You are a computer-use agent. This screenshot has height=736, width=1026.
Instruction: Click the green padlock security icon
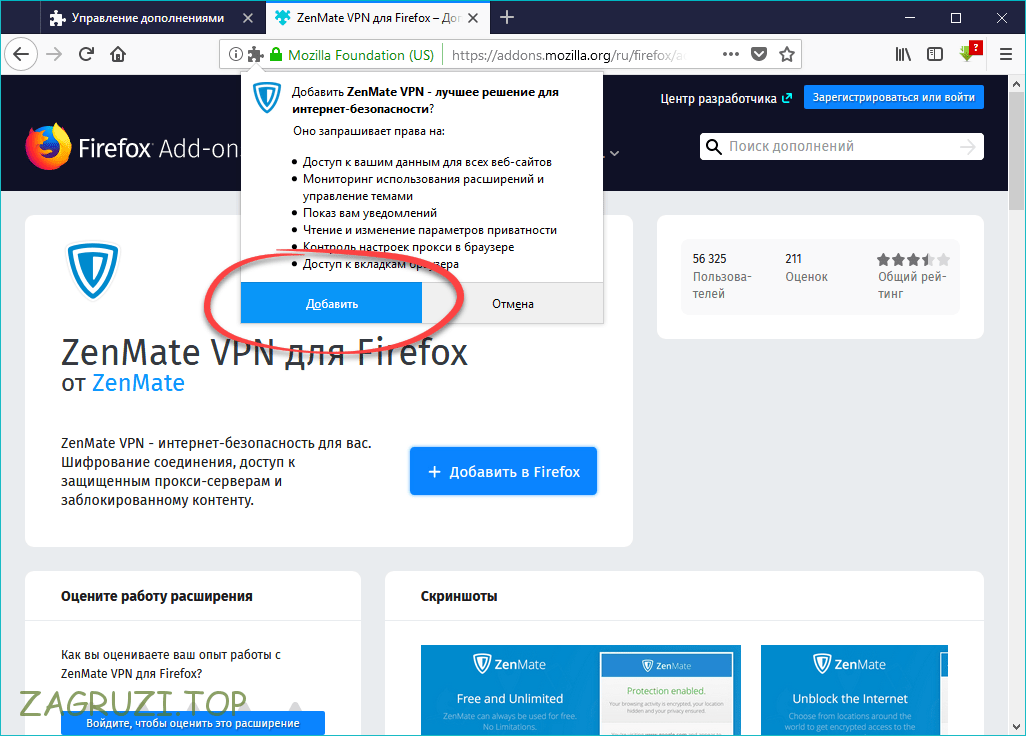(276, 54)
